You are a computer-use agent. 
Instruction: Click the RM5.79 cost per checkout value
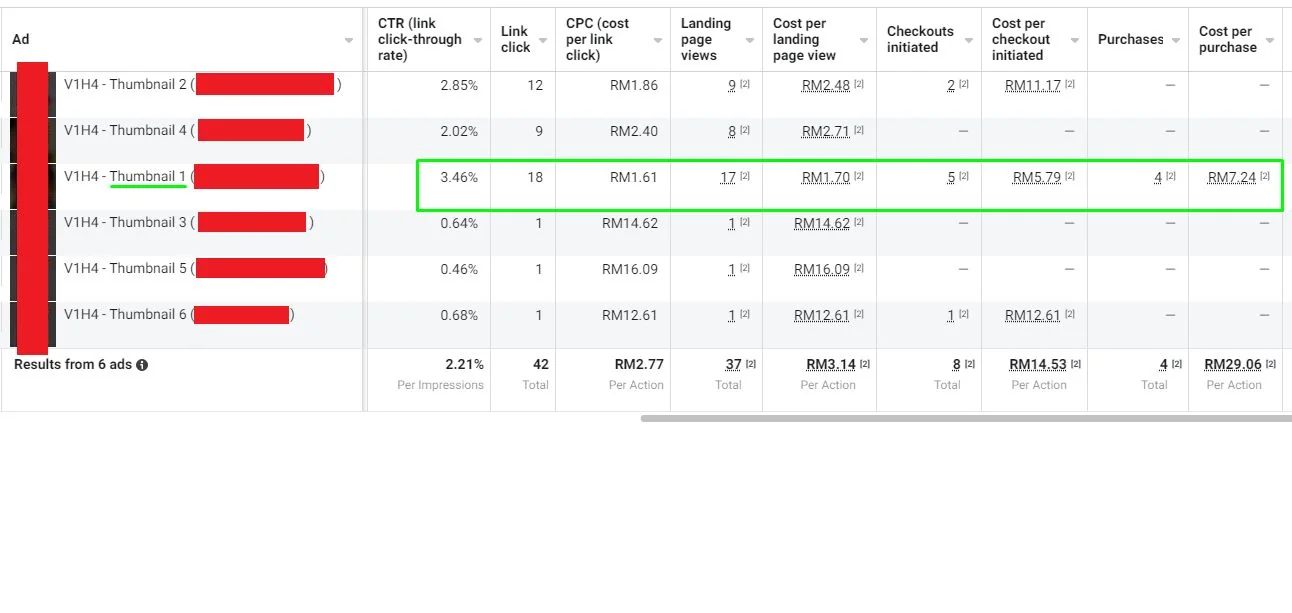pos(1037,177)
